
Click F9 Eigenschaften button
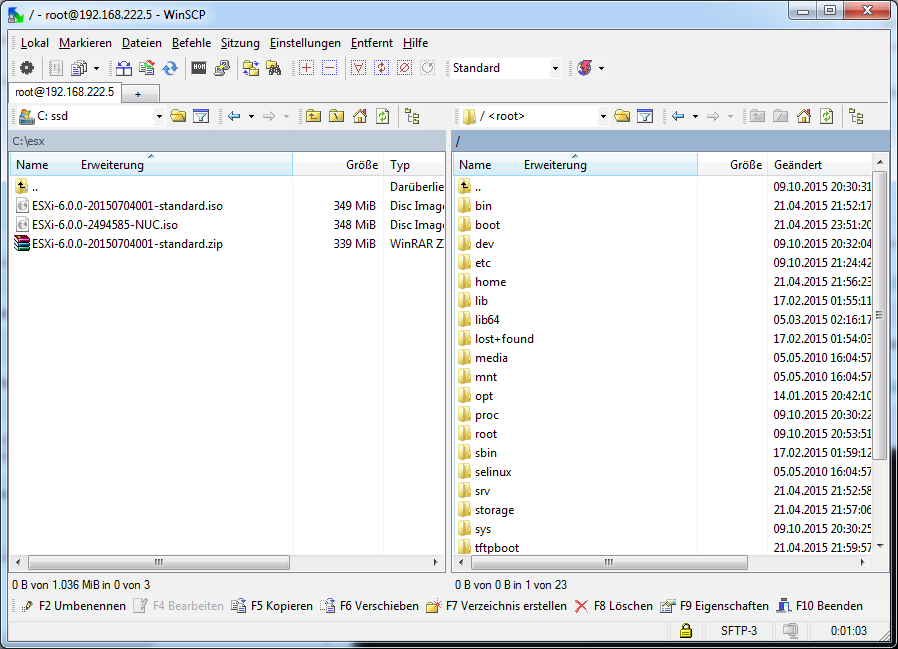pos(714,606)
